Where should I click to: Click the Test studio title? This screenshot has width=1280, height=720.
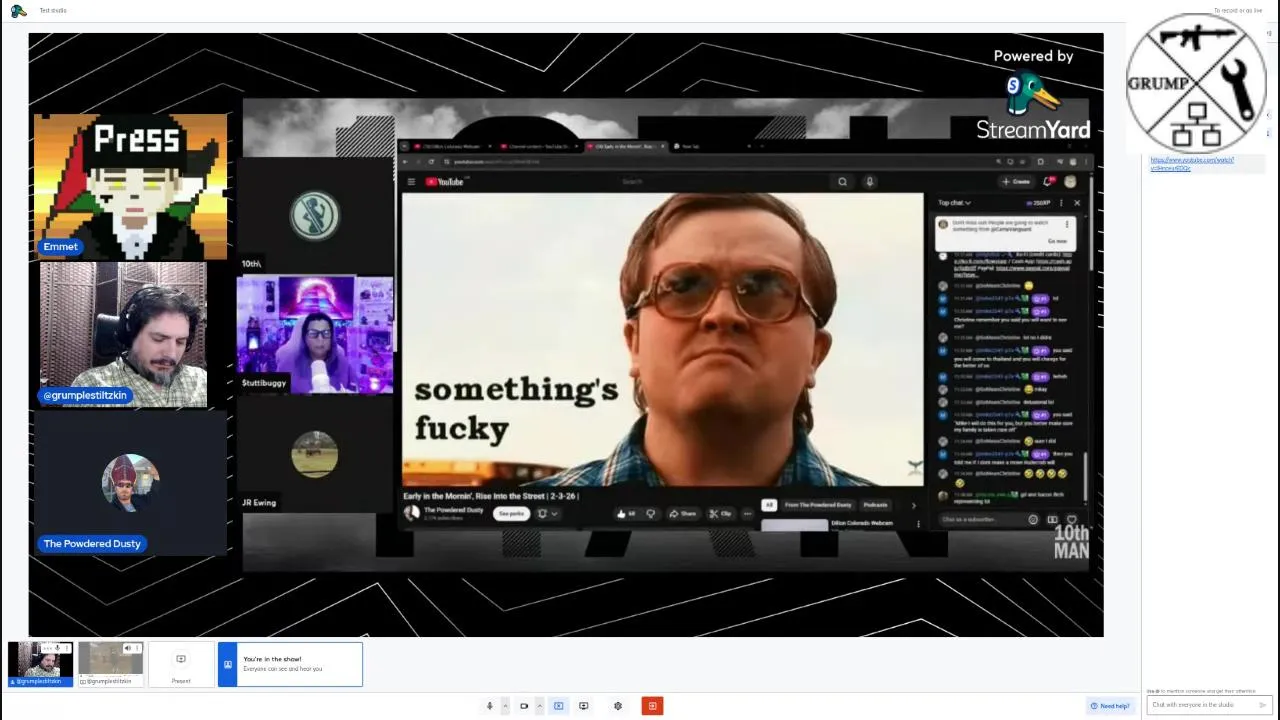[x=53, y=11]
